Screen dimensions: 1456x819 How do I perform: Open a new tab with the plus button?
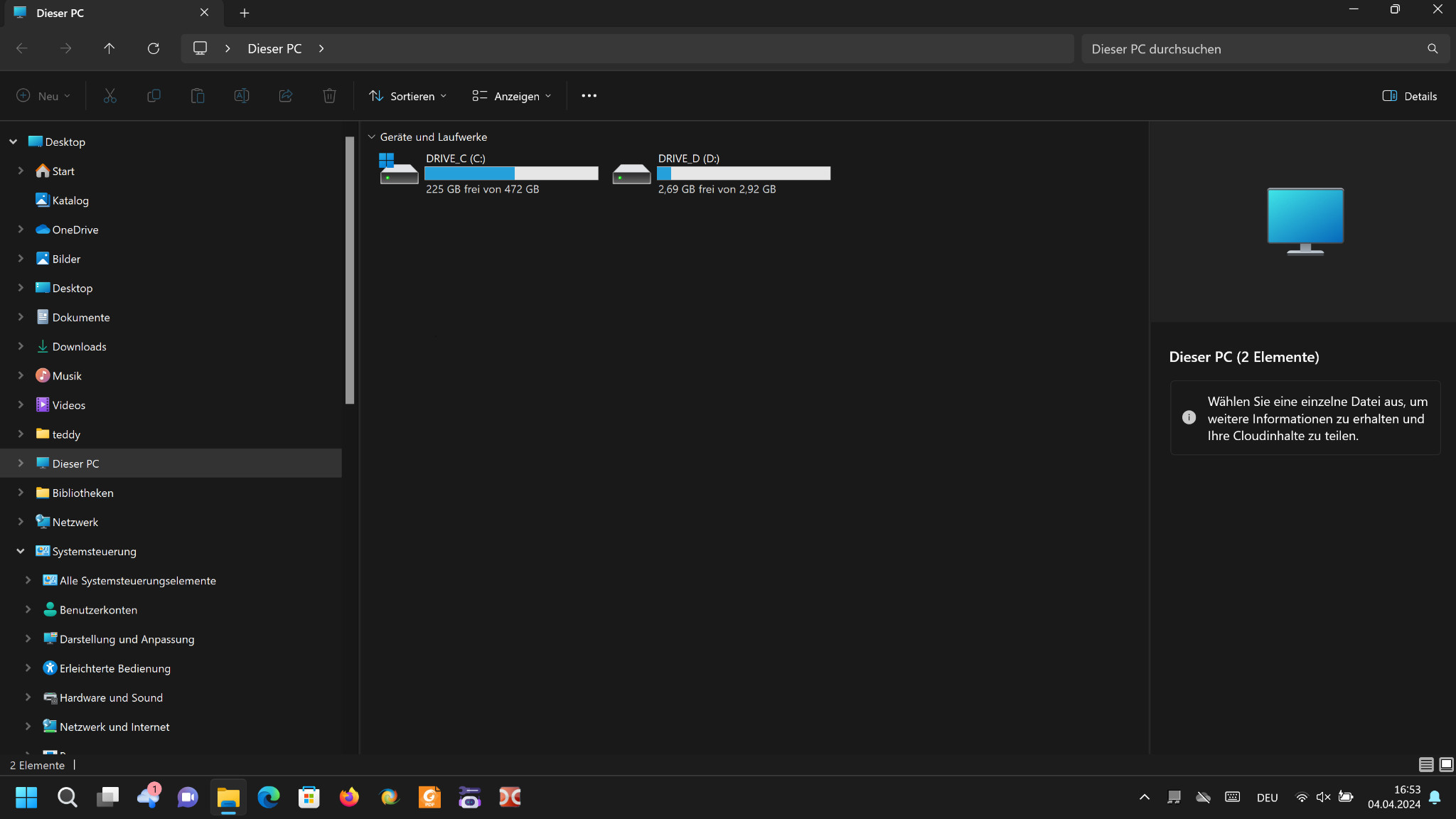(x=245, y=13)
